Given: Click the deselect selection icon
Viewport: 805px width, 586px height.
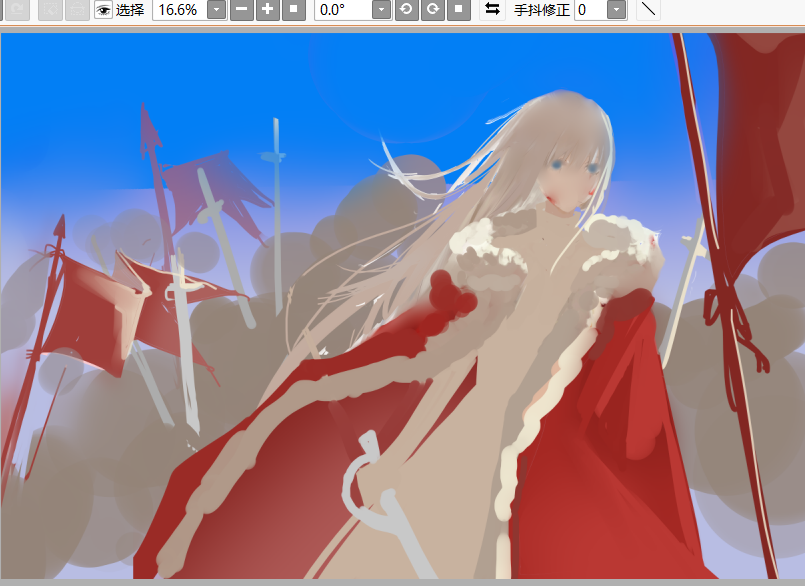Looking at the screenshot, I should point(49,10).
